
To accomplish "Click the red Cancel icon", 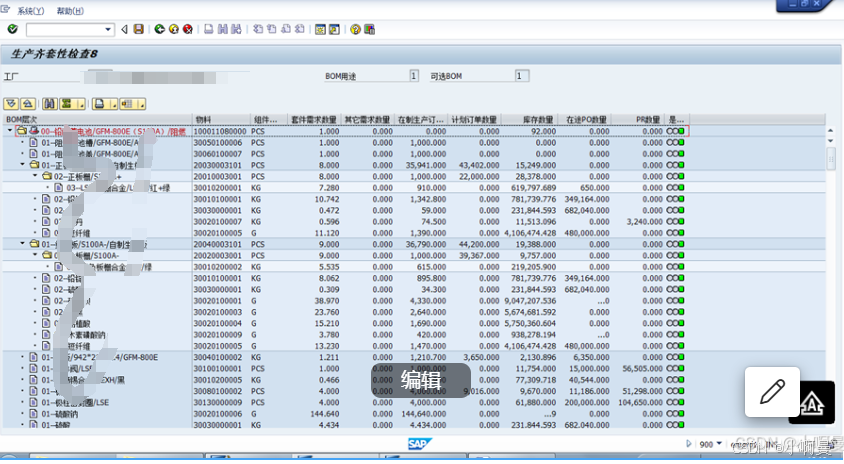I will 187,29.
